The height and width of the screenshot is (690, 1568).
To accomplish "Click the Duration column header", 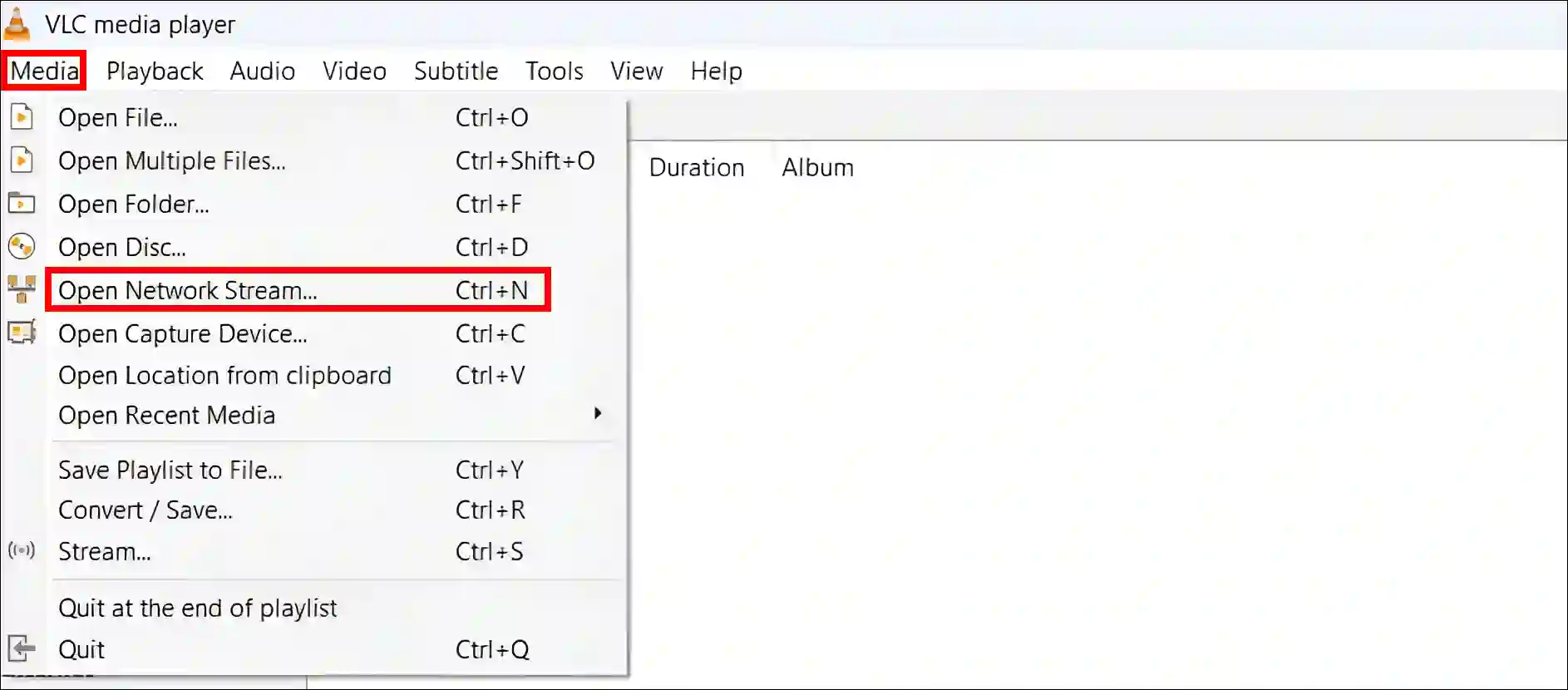I will coord(697,167).
